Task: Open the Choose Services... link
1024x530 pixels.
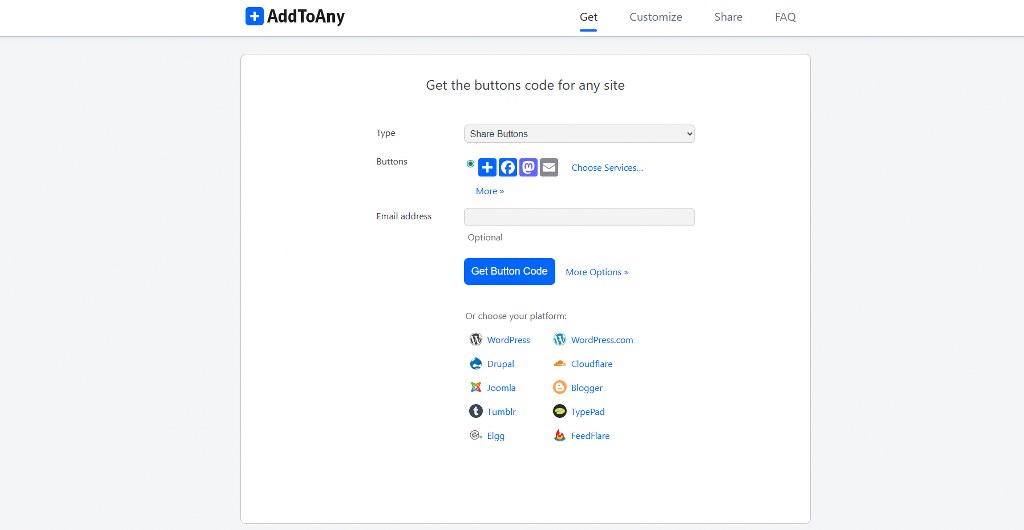Action: 607,168
